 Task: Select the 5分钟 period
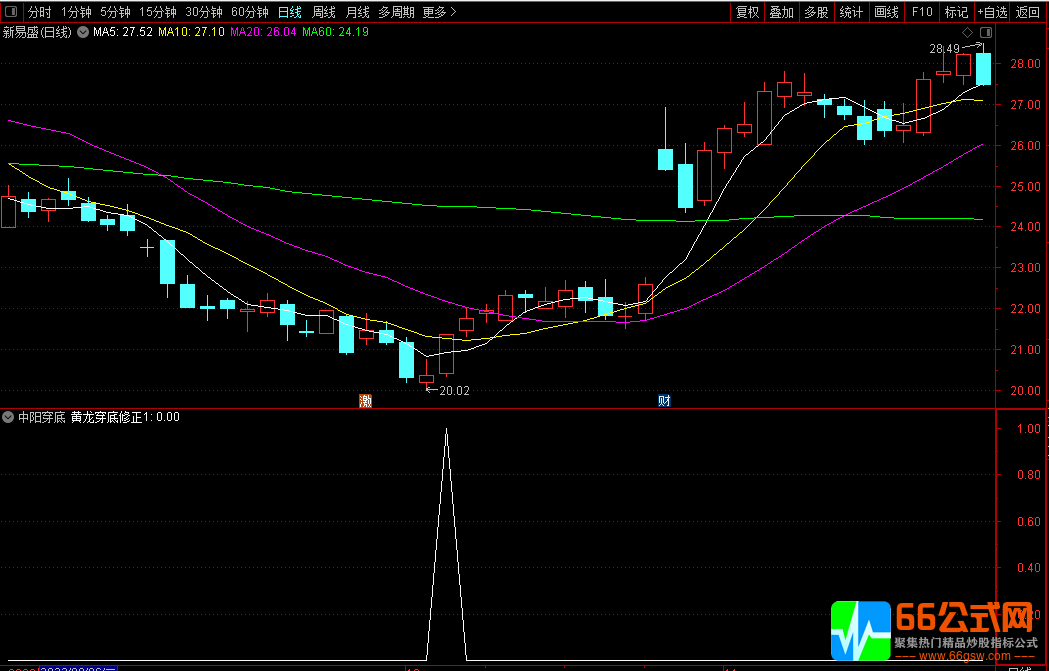pyautogui.click(x=115, y=12)
